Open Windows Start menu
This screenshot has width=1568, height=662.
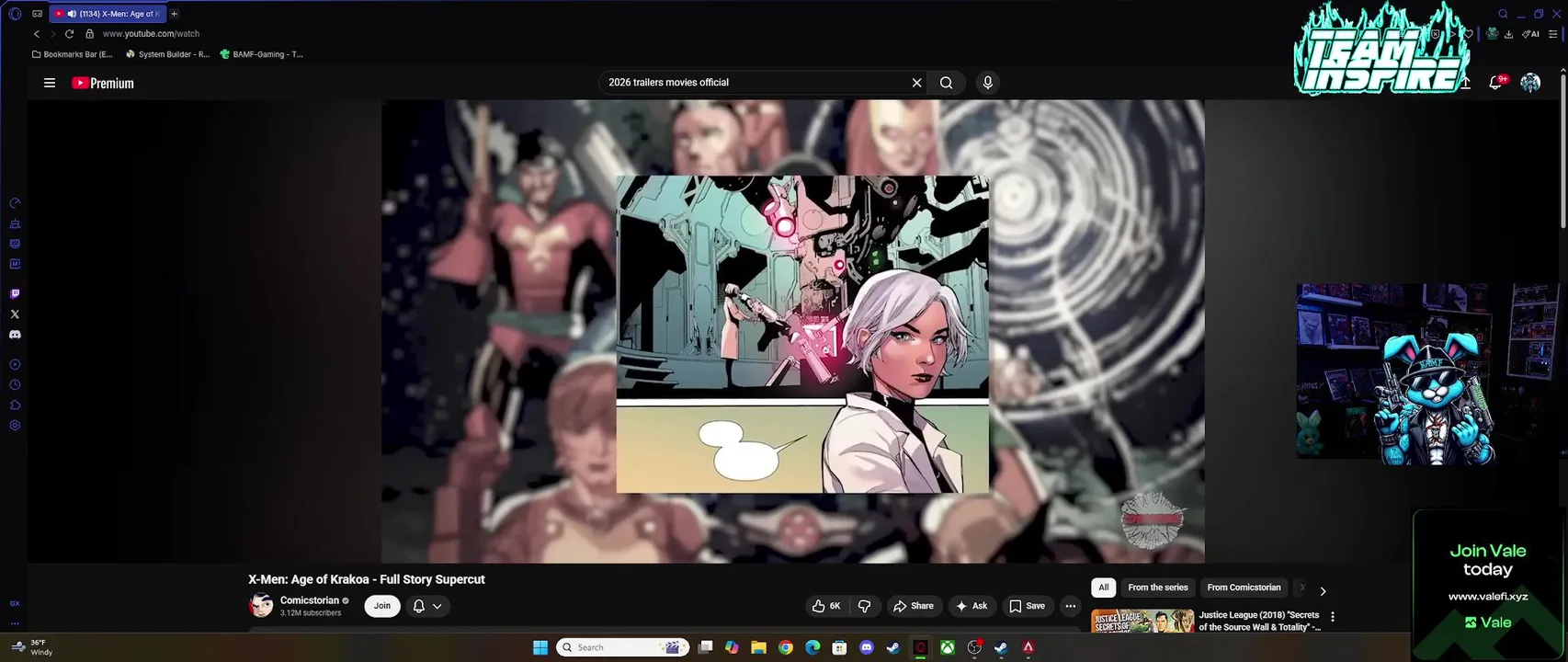[x=540, y=647]
